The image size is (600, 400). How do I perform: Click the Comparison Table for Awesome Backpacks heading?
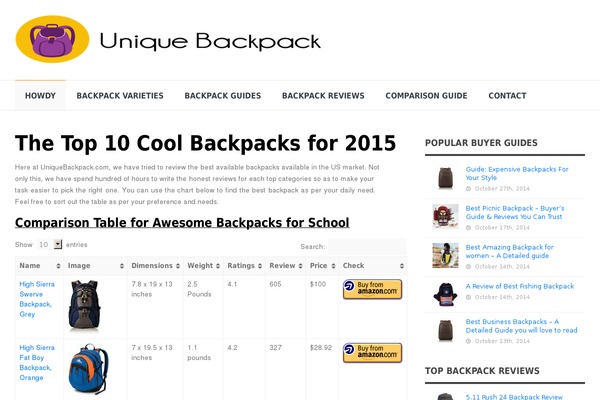point(182,223)
